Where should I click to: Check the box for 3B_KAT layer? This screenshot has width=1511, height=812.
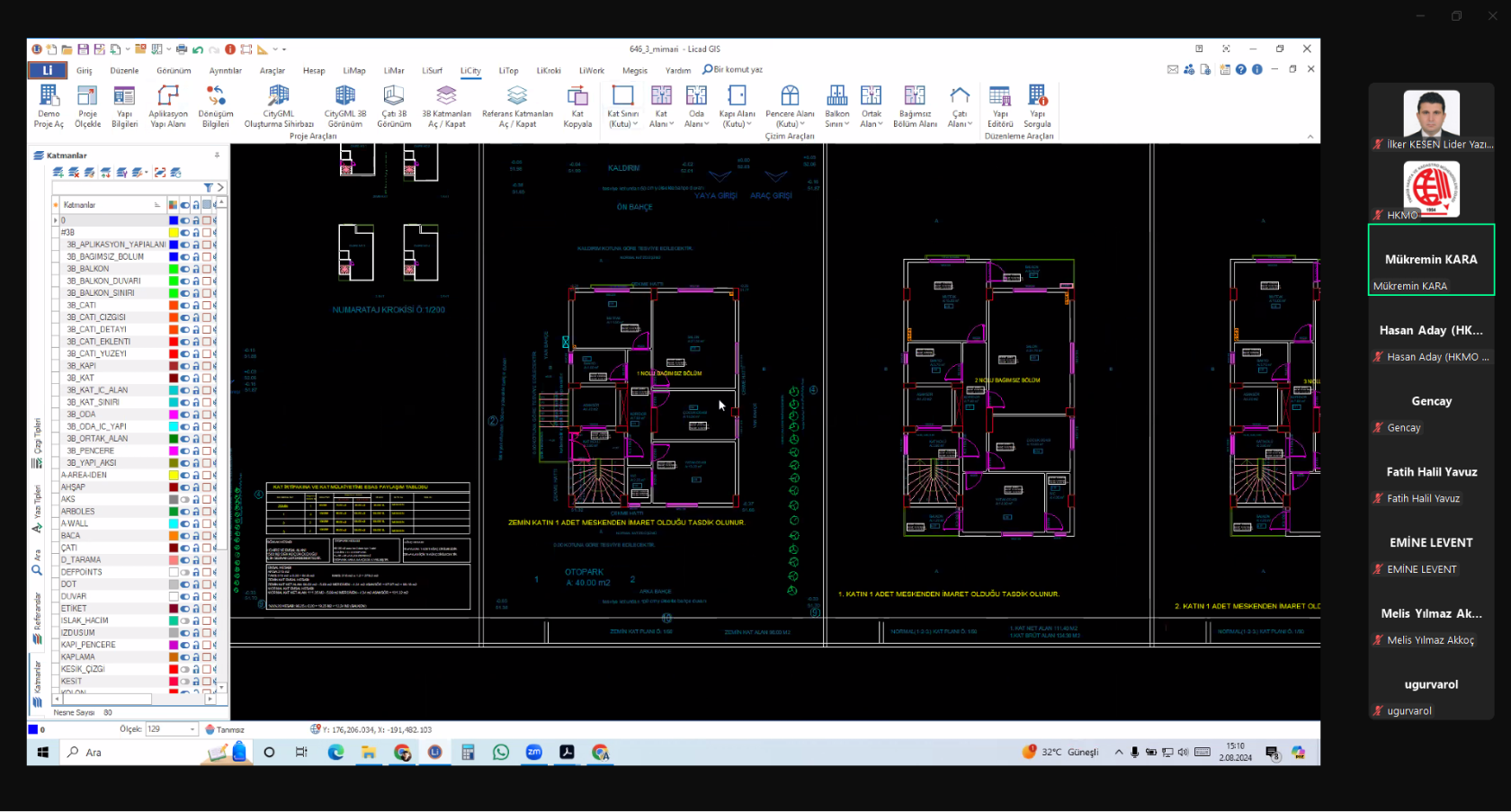click(x=207, y=378)
